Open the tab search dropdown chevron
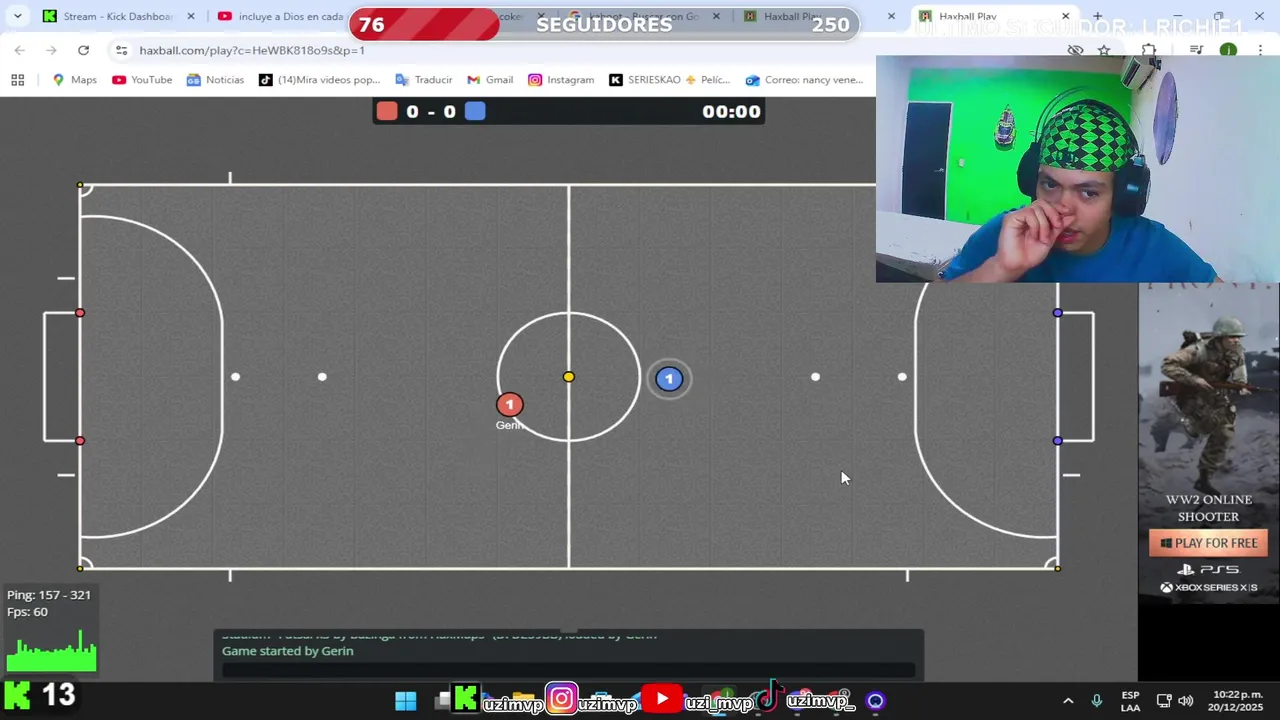Image resolution: width=1280 pixels, height=720 pixels. point(17,16)
